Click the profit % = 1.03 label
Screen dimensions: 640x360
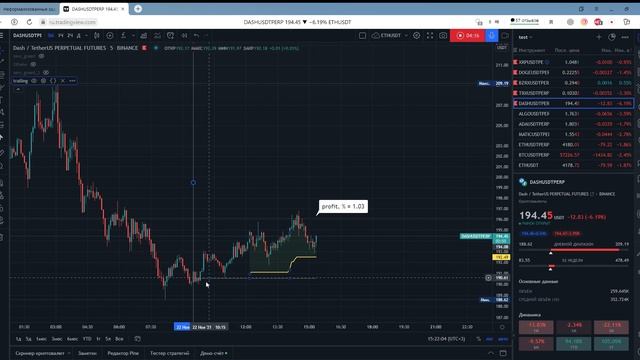(x=343, y=207)
